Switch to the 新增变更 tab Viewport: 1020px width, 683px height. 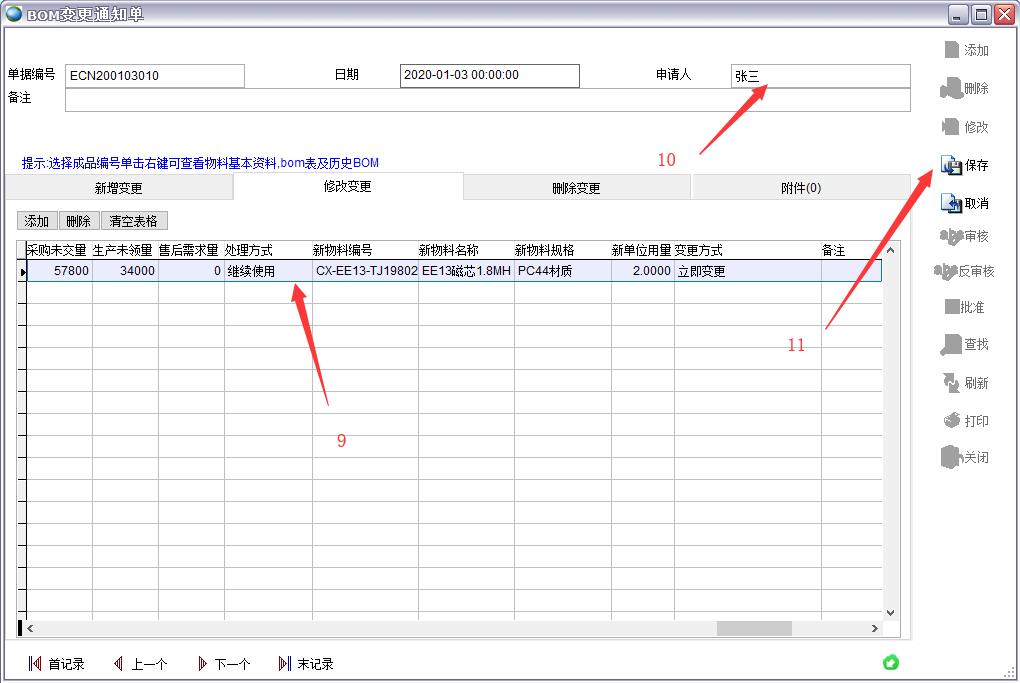click(118, 188)
